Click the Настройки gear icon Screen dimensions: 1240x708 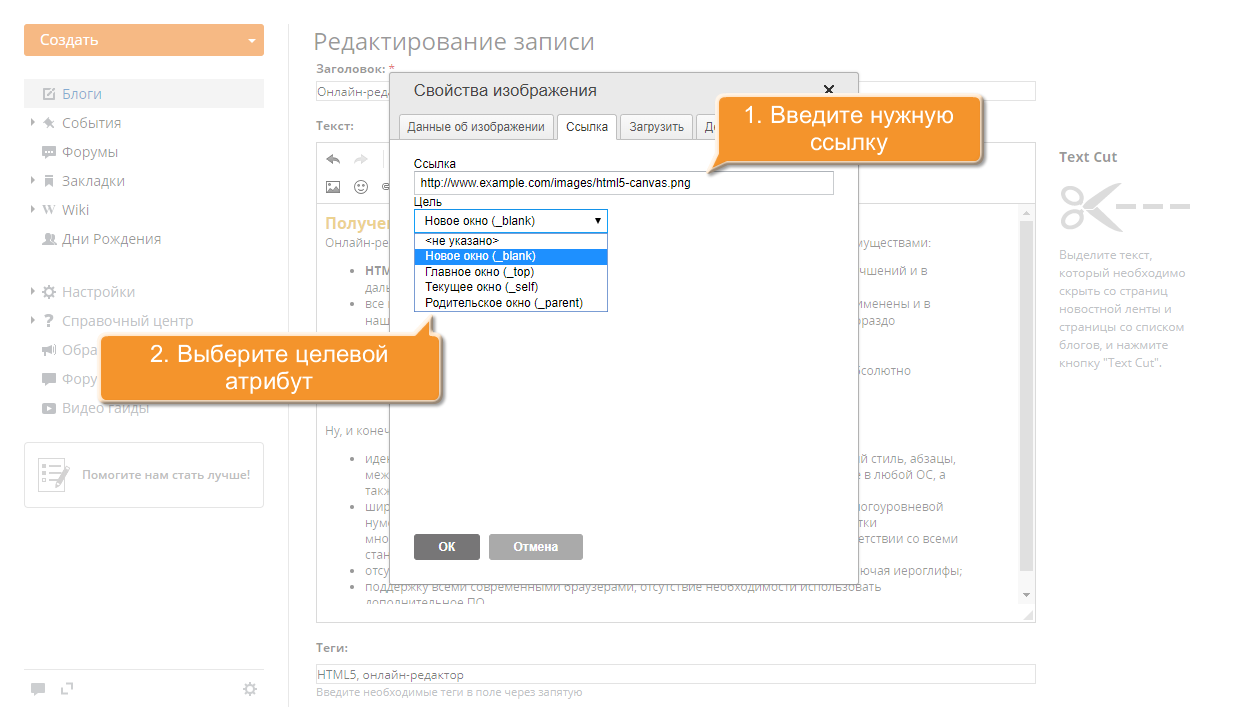coord(49,292)
